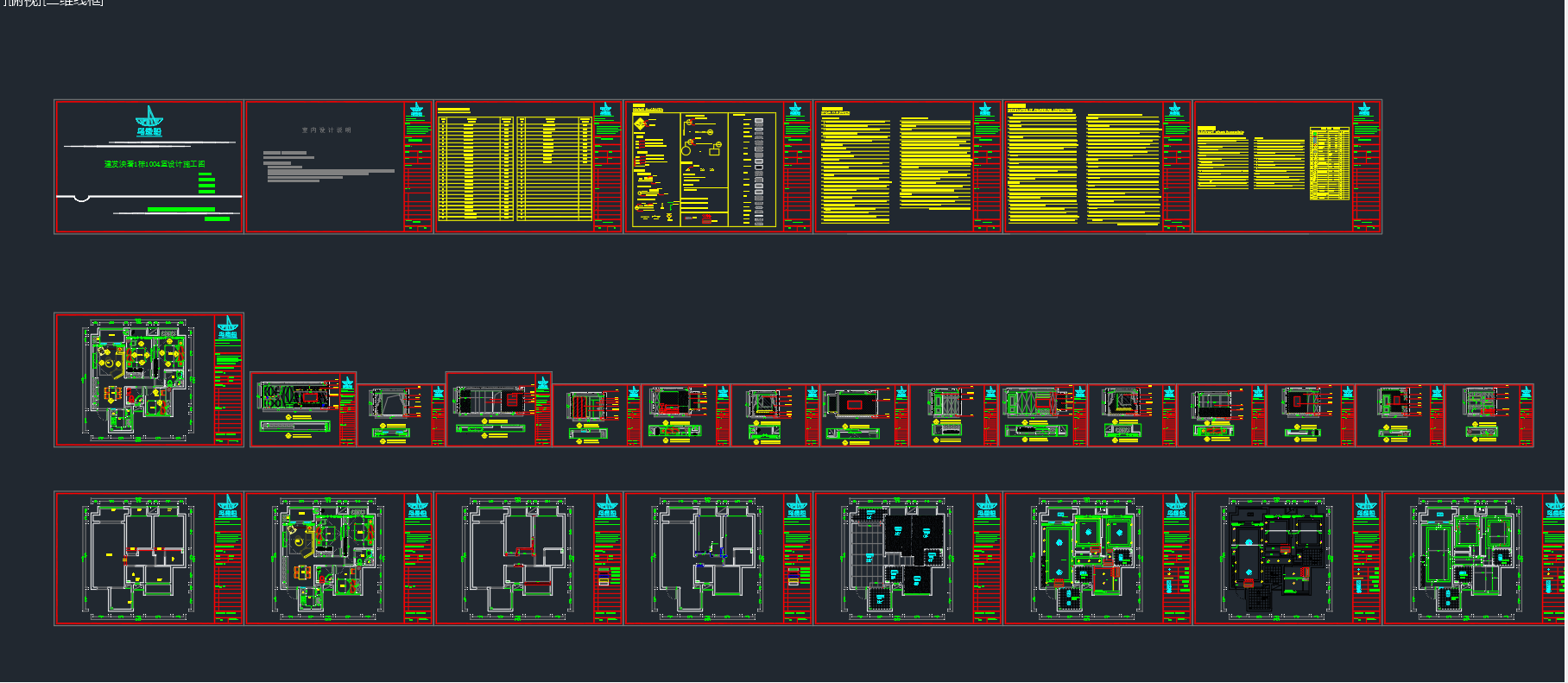Select the first floor plan in the bottom row
The width and height of the screenshot is (1568, 683).
coord(138,558)
